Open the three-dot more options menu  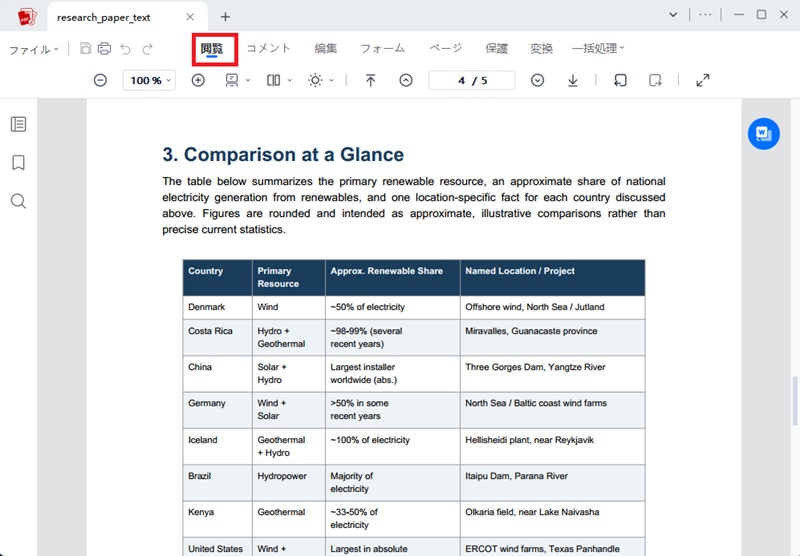[x=705, y=15]
